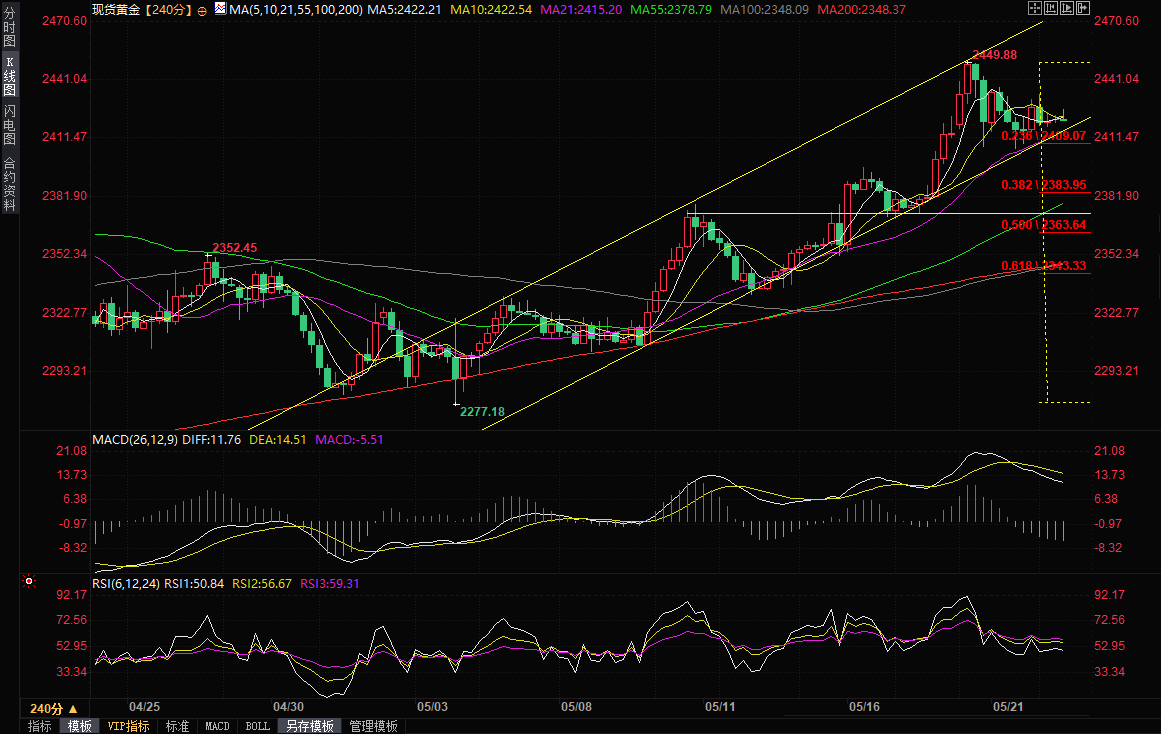This screenshot has height=734, width=1161.
Task: Open the VIP指标 tab
Action: (x=128, y=726)
